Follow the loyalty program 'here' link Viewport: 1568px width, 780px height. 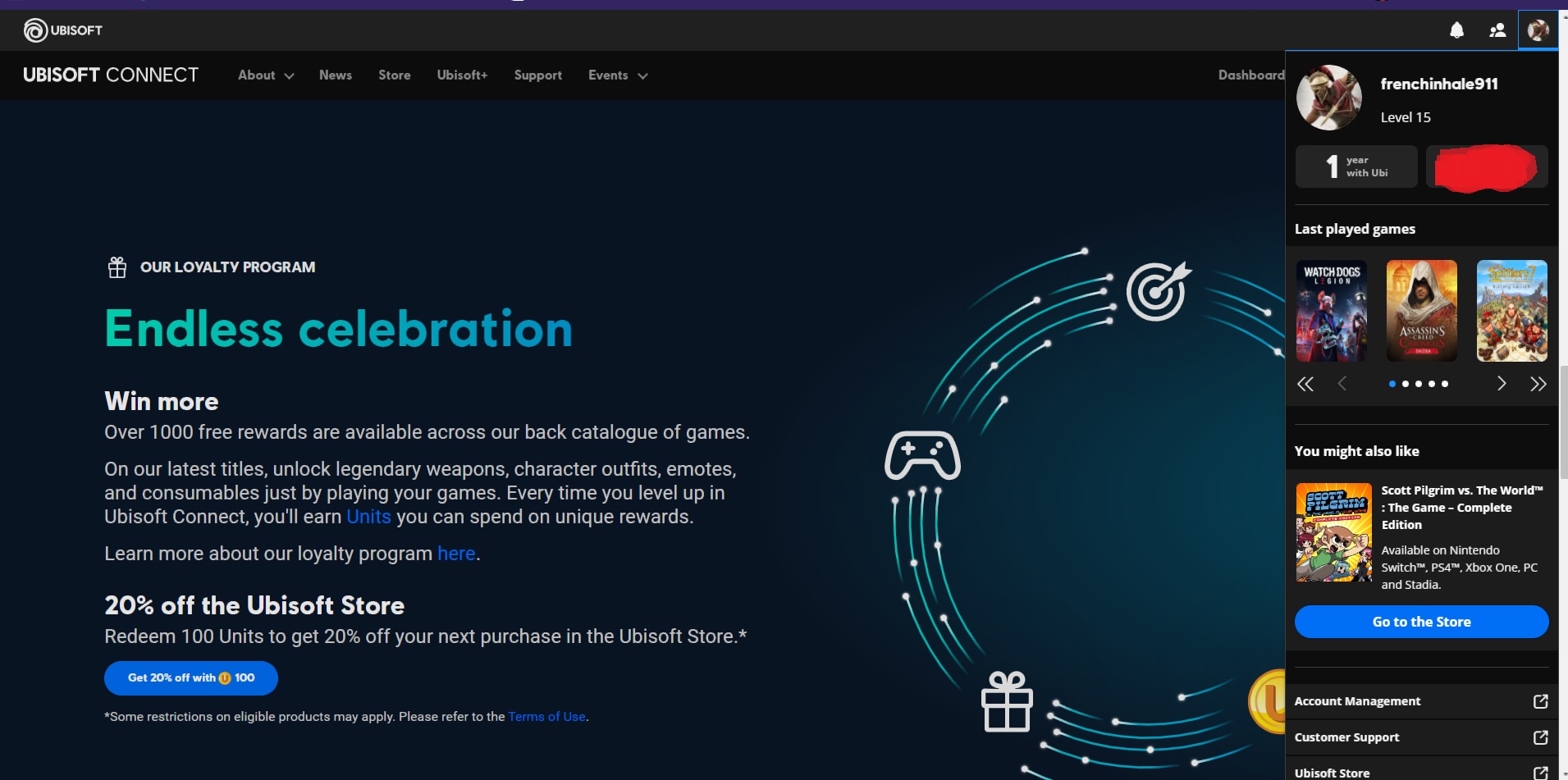[x=456, y=554]
